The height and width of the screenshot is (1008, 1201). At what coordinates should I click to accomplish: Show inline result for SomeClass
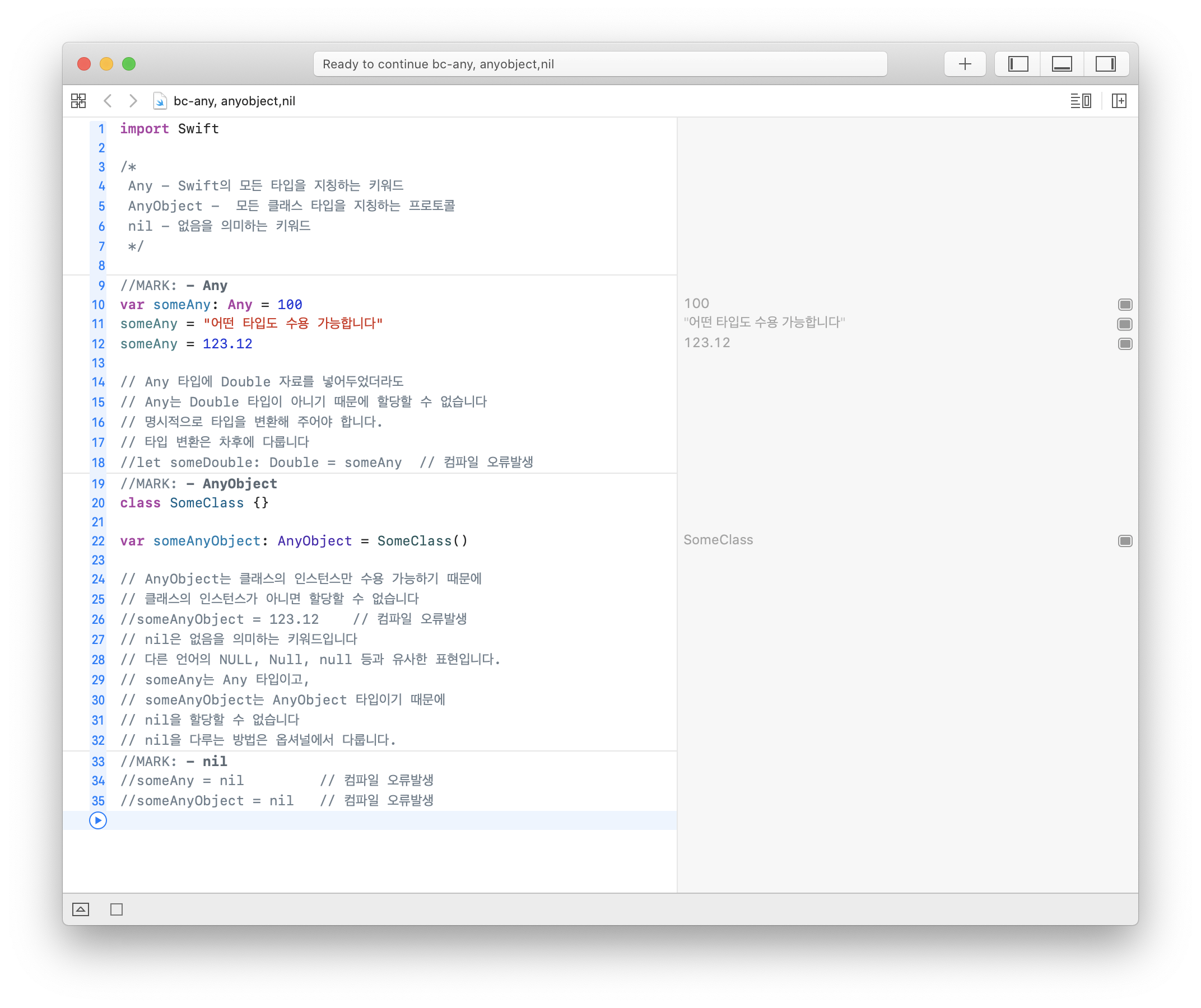[1124, 541]
